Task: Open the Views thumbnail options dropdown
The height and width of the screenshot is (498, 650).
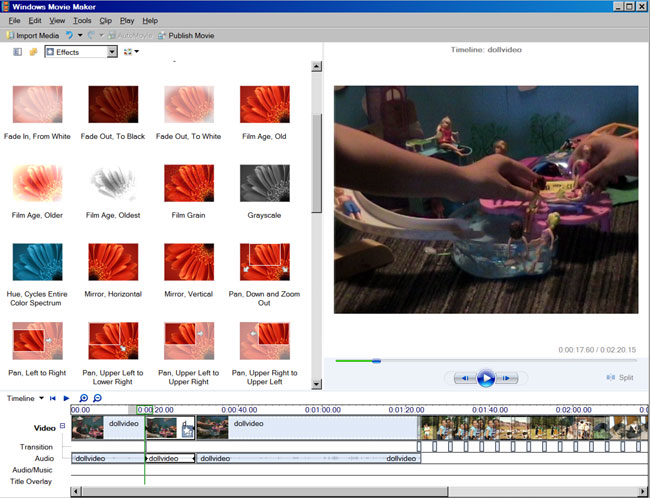Action: (131, 52)
